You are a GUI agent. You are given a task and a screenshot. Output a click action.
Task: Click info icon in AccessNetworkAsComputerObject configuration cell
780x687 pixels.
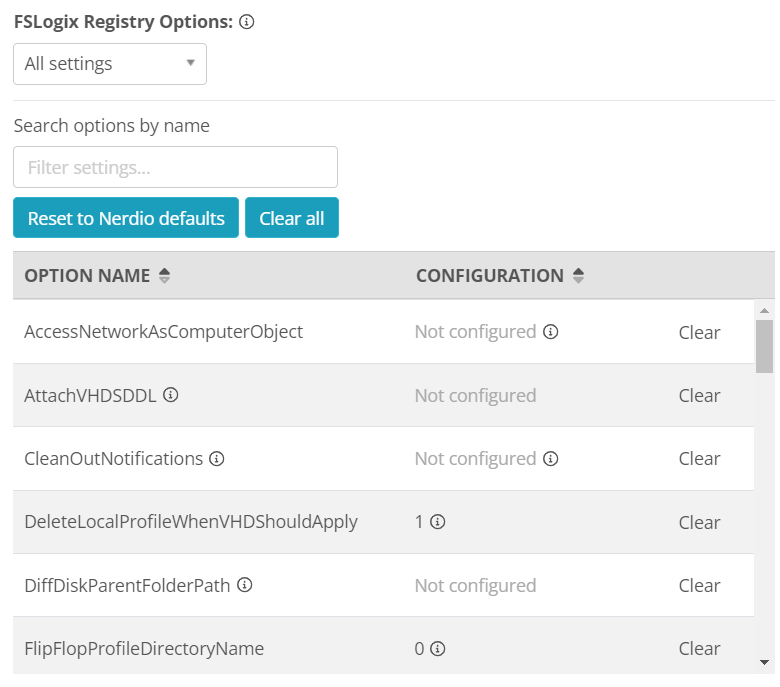(550, 332)
